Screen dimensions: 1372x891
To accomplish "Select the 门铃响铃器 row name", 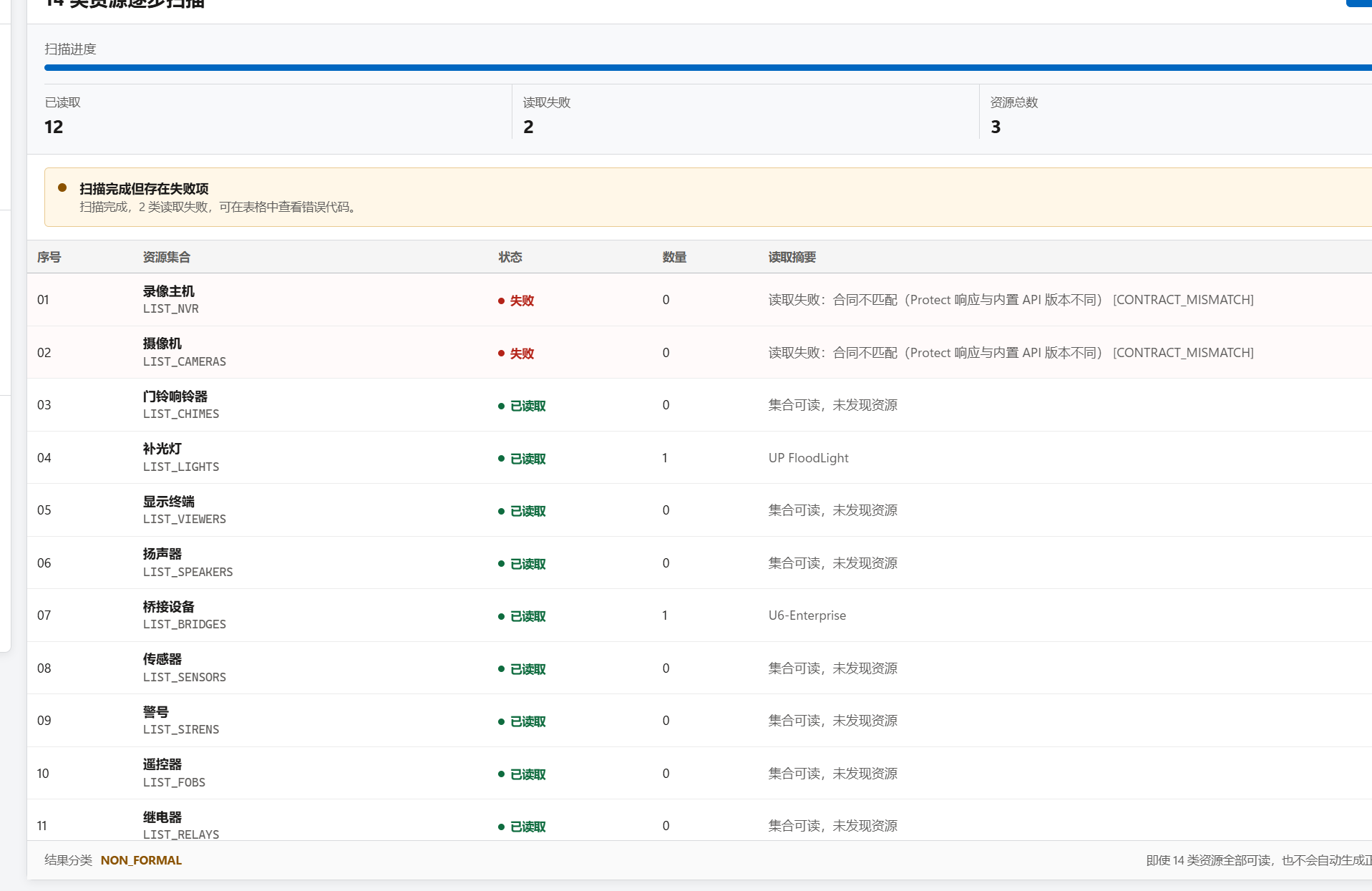I will click(x=175, y=396).
